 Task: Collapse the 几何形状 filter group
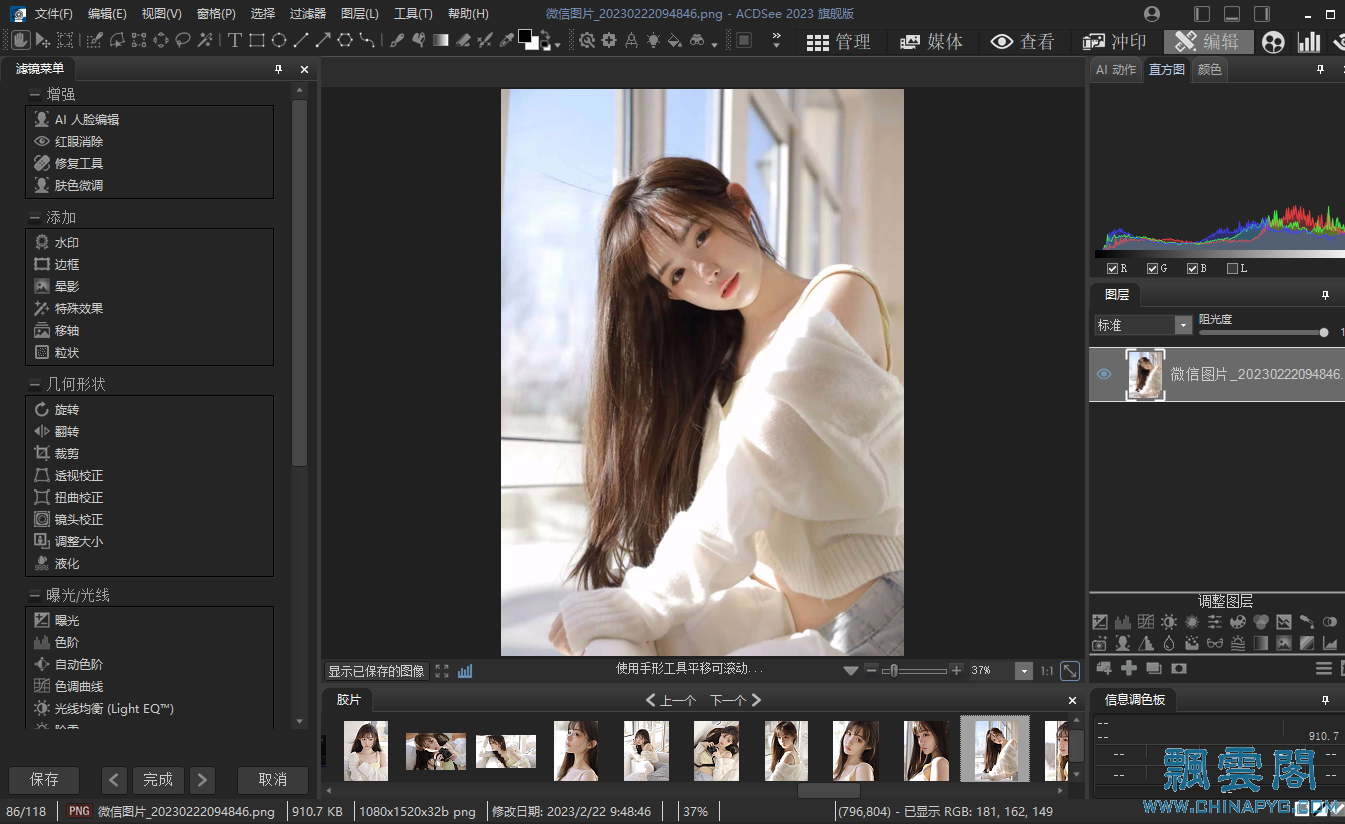35,384
